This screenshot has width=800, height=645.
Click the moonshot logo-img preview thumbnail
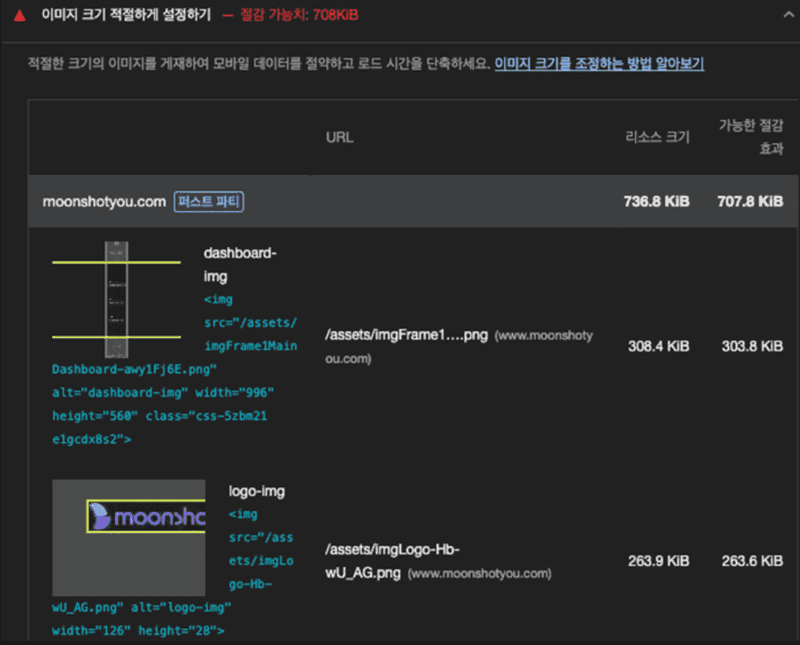[x=128, y=537]
